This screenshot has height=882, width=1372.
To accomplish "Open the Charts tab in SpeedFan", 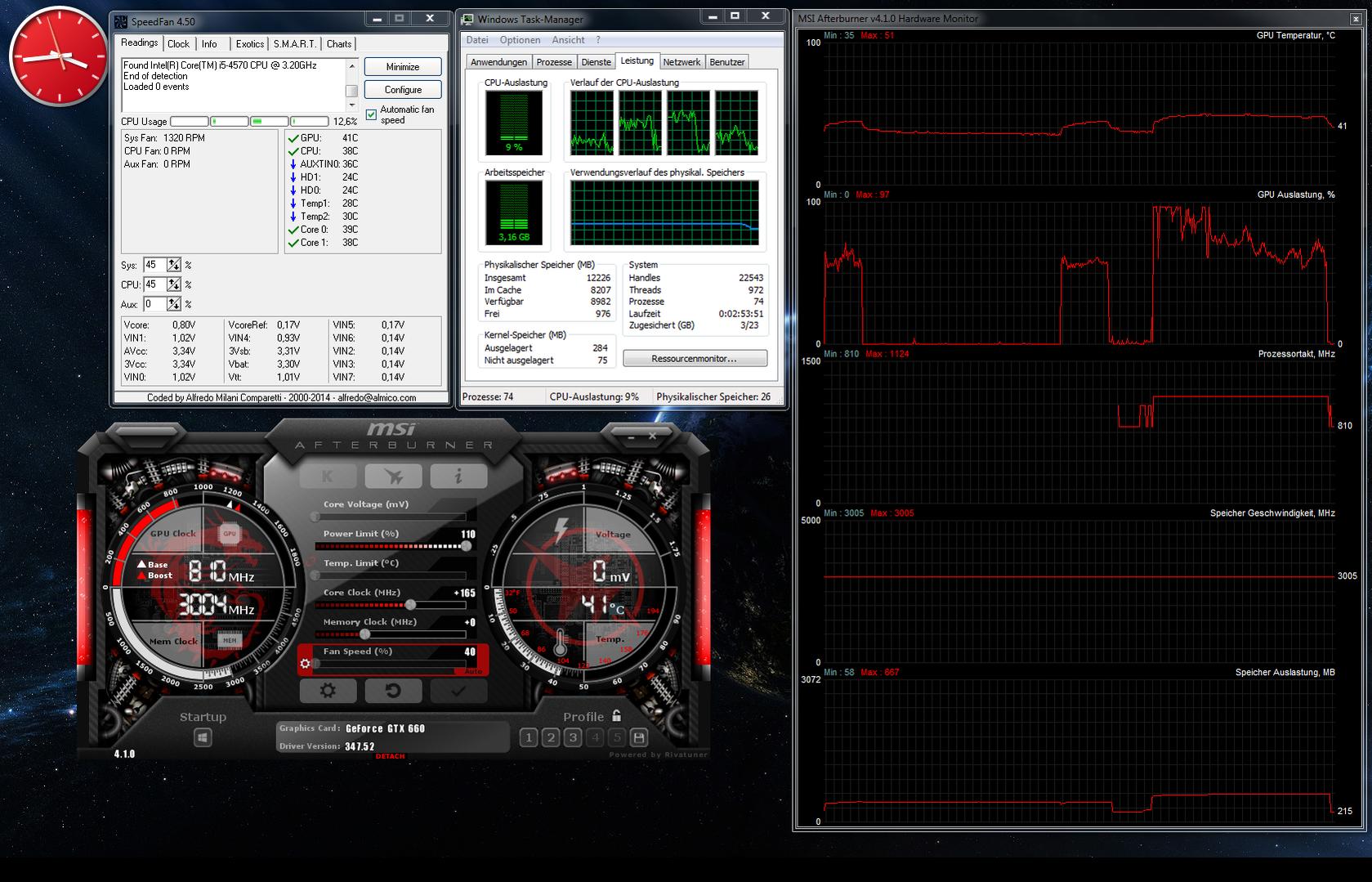I will pos(339,44).
